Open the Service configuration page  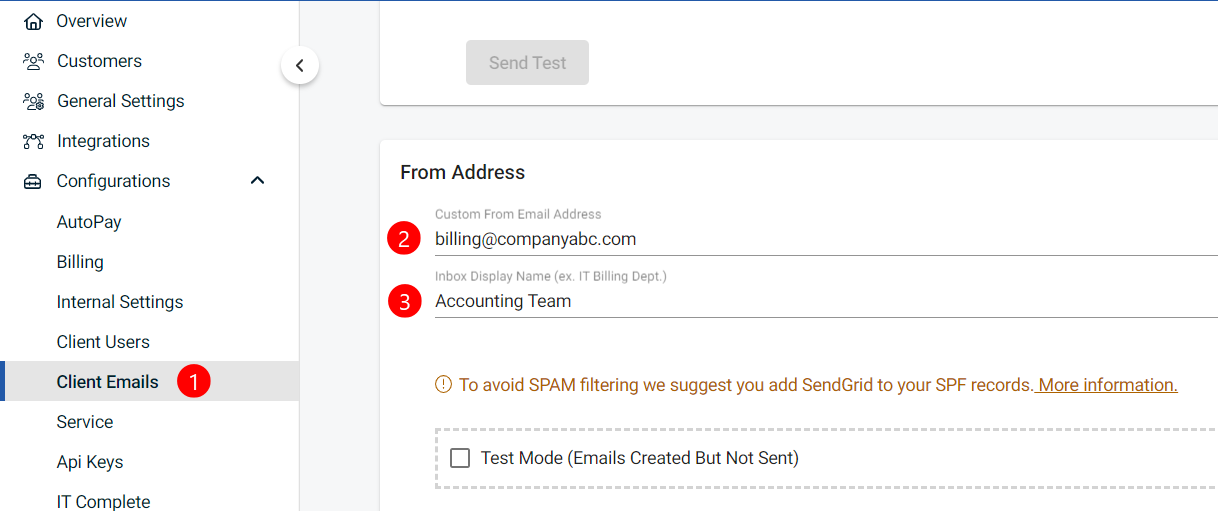click(85, 422)
